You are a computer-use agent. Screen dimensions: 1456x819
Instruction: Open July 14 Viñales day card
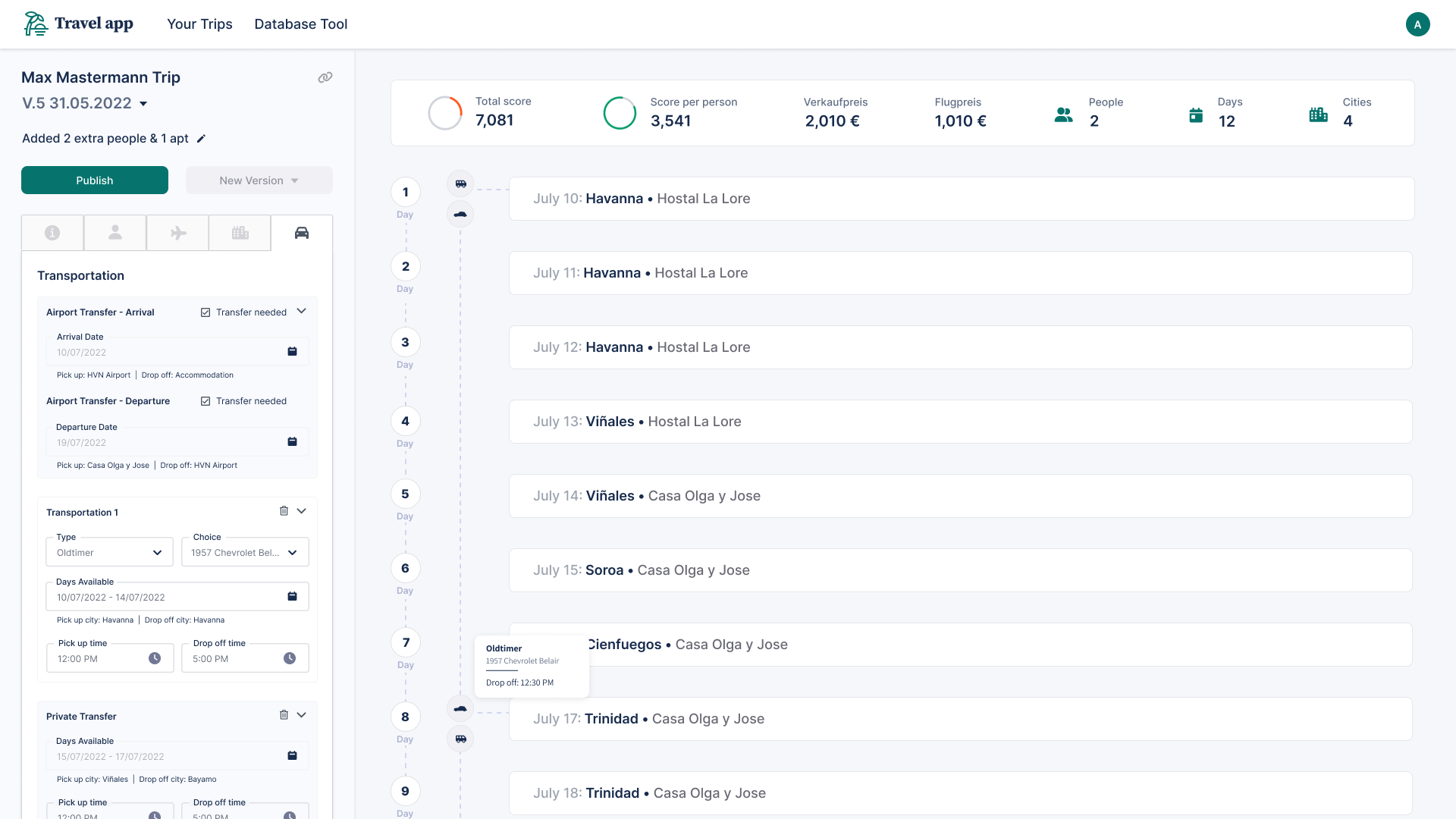click(960, 496)
